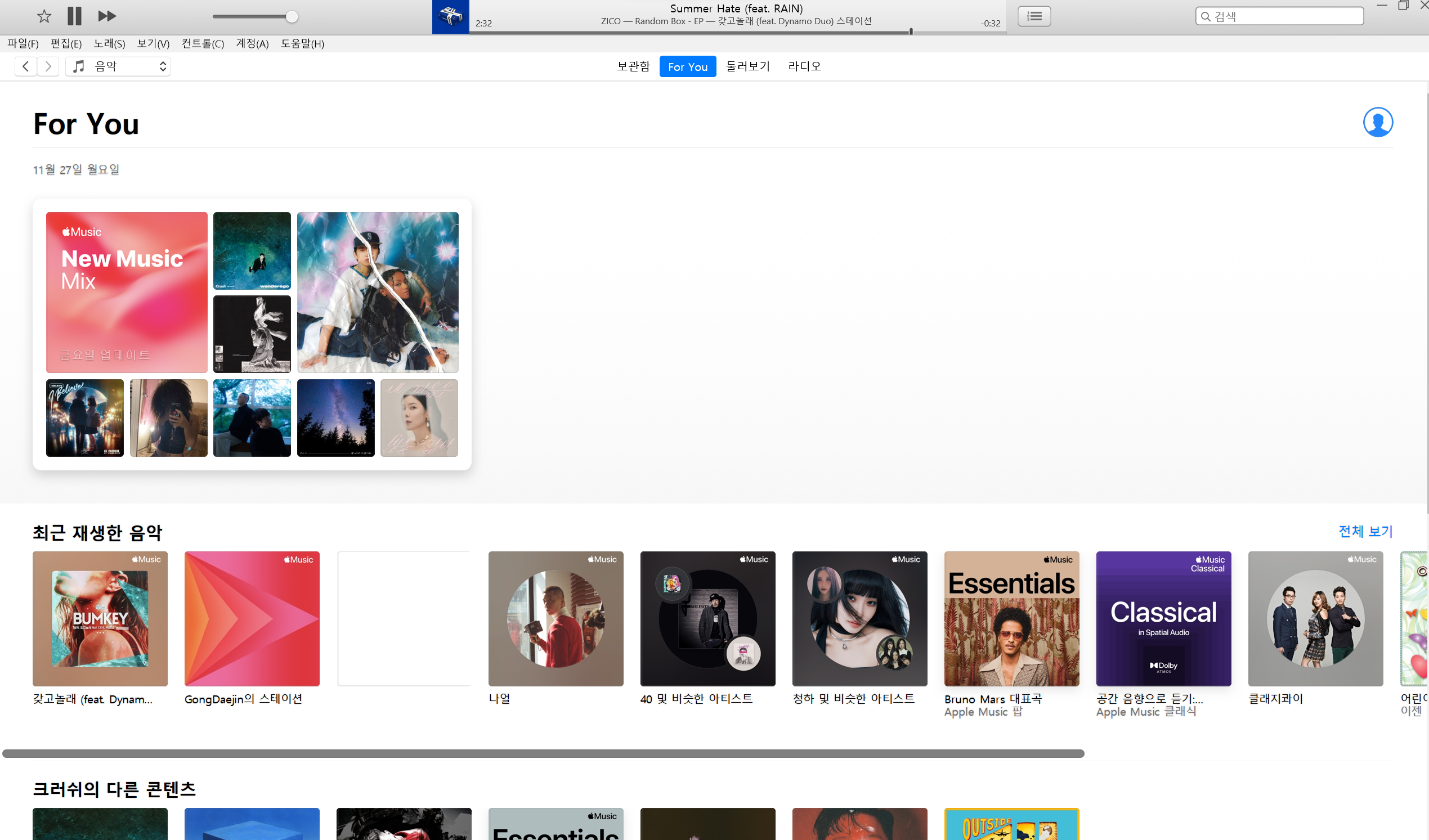Open the Classical in Spatial Audio cover

coord(1163,618)
